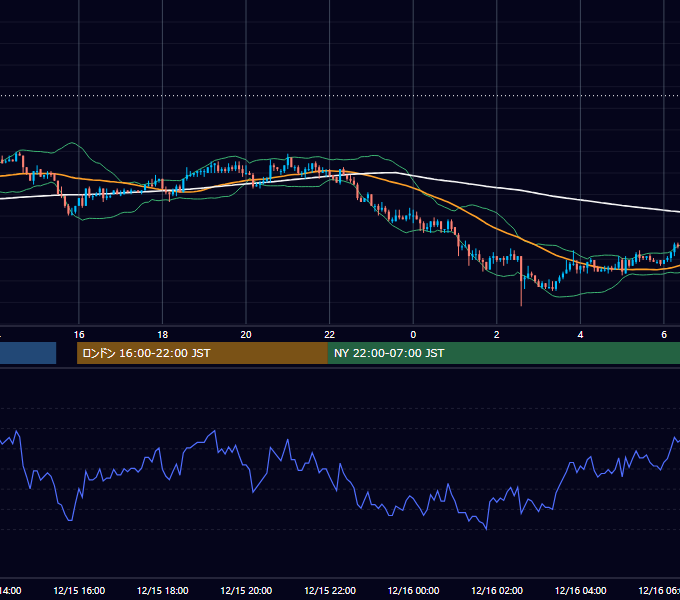680x600 pixels.
Task: Click the 12/15 22:00 date label
Action: tap(330, 590)
